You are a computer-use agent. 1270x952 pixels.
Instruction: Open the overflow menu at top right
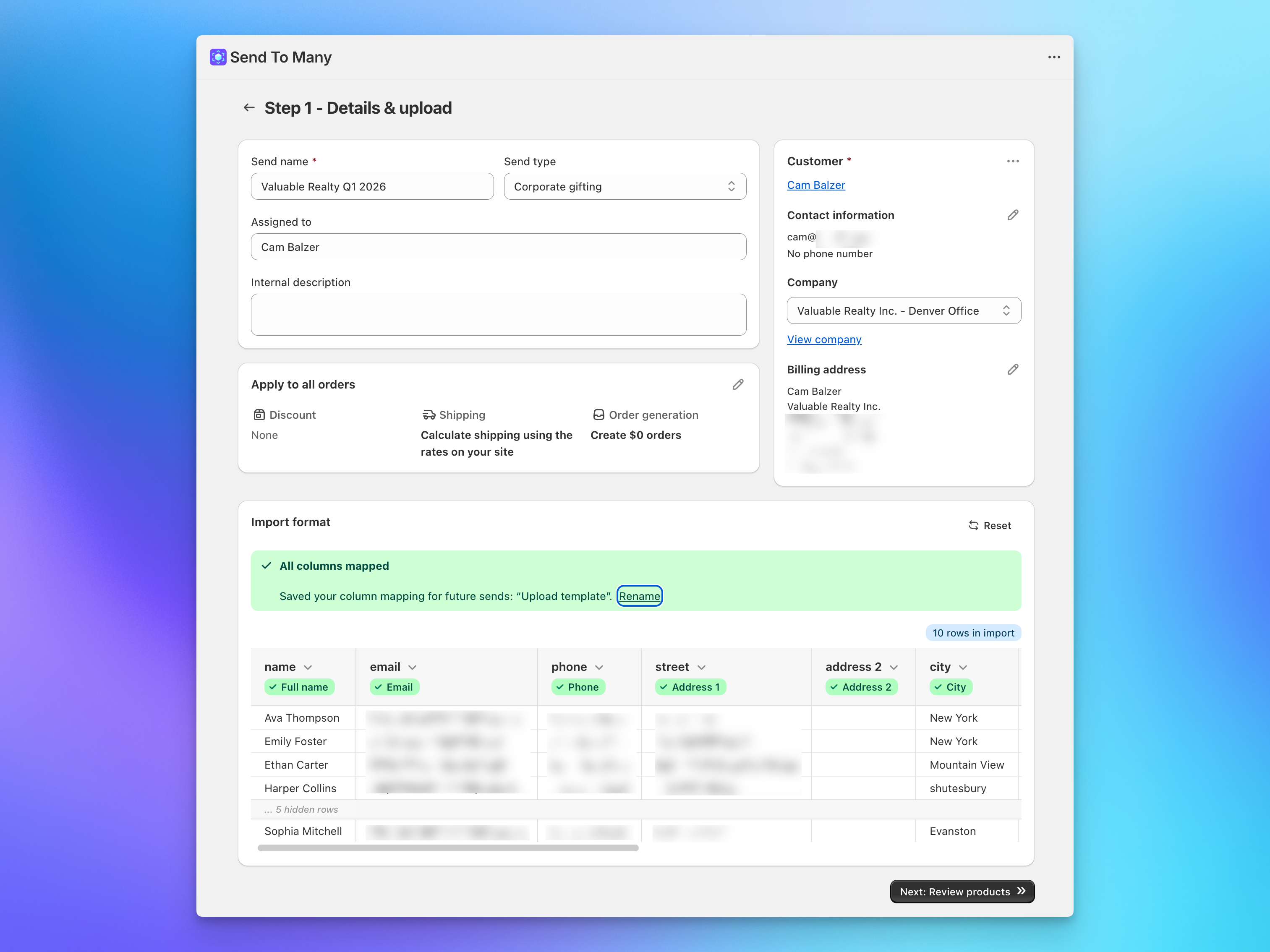coord(1054,57)
